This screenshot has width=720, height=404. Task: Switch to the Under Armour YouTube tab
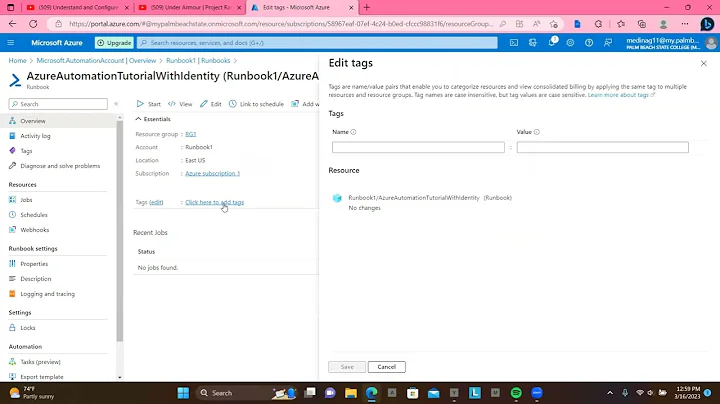click(190, 7)
